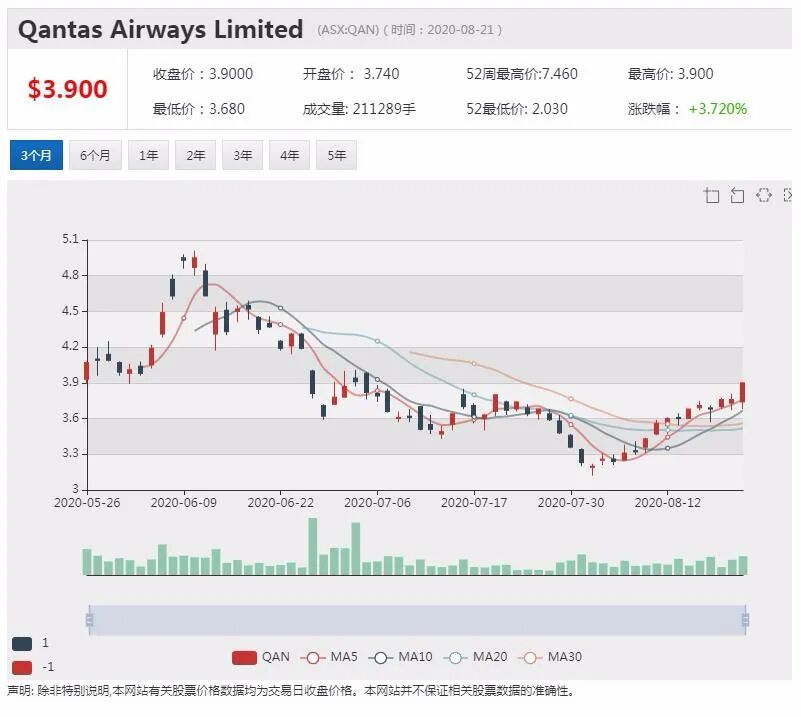Click the x-axis label 2020-06-09
Viewport: 801px width, 717px height.
point(183,503)
